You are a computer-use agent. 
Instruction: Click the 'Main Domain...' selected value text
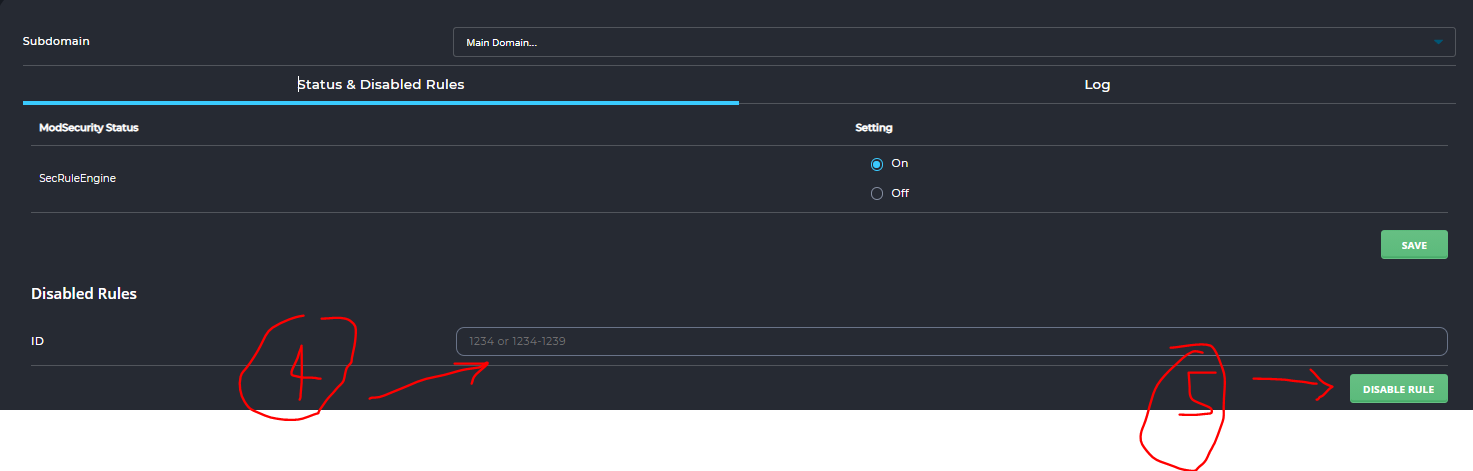[x=502, y=43]
